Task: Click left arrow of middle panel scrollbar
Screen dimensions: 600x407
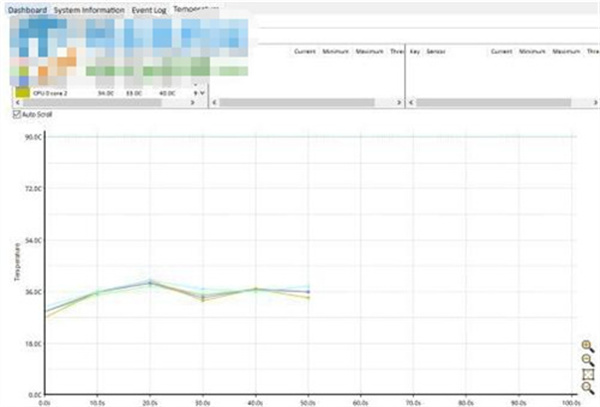Action: click(214, 103)
